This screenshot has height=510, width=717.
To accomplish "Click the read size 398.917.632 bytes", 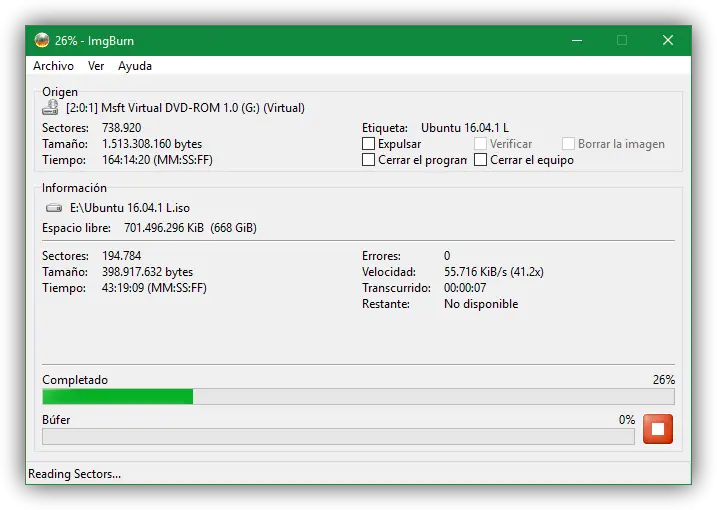I will click(x=147, y=272).
